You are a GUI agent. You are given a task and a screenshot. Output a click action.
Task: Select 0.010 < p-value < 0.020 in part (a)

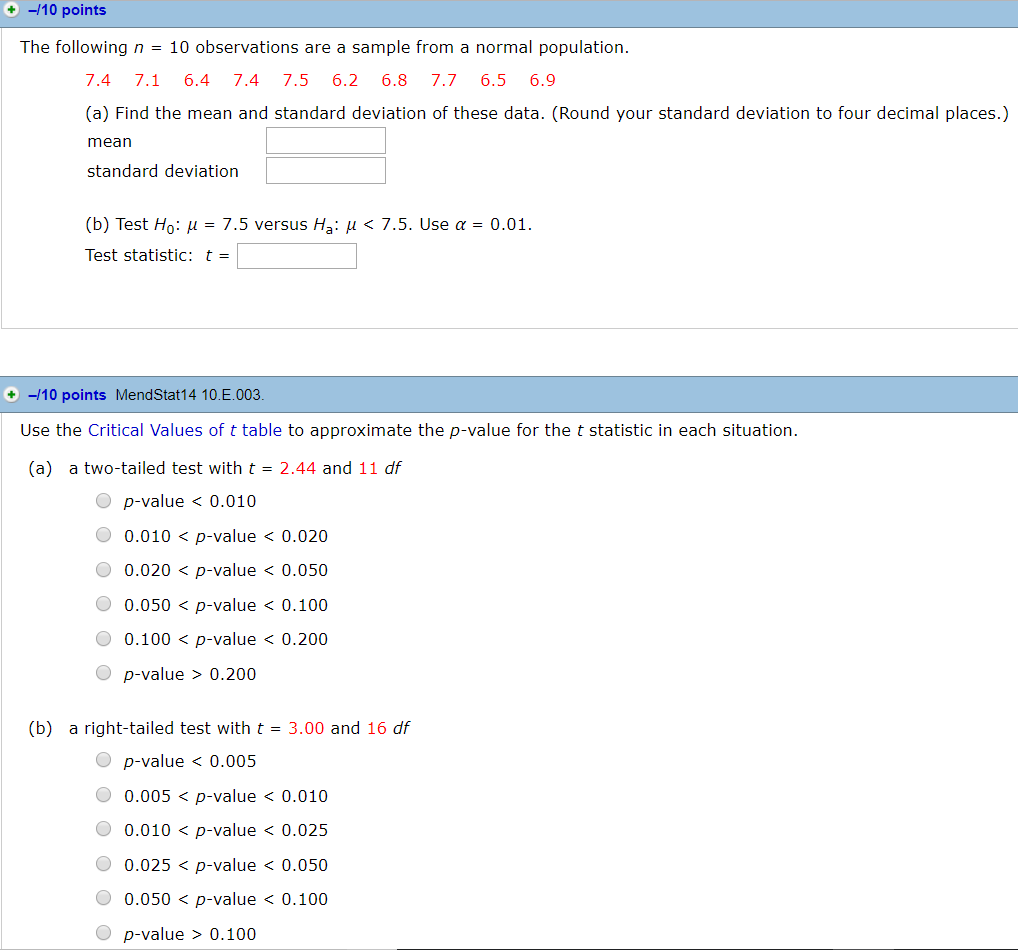tap(103, 534)
